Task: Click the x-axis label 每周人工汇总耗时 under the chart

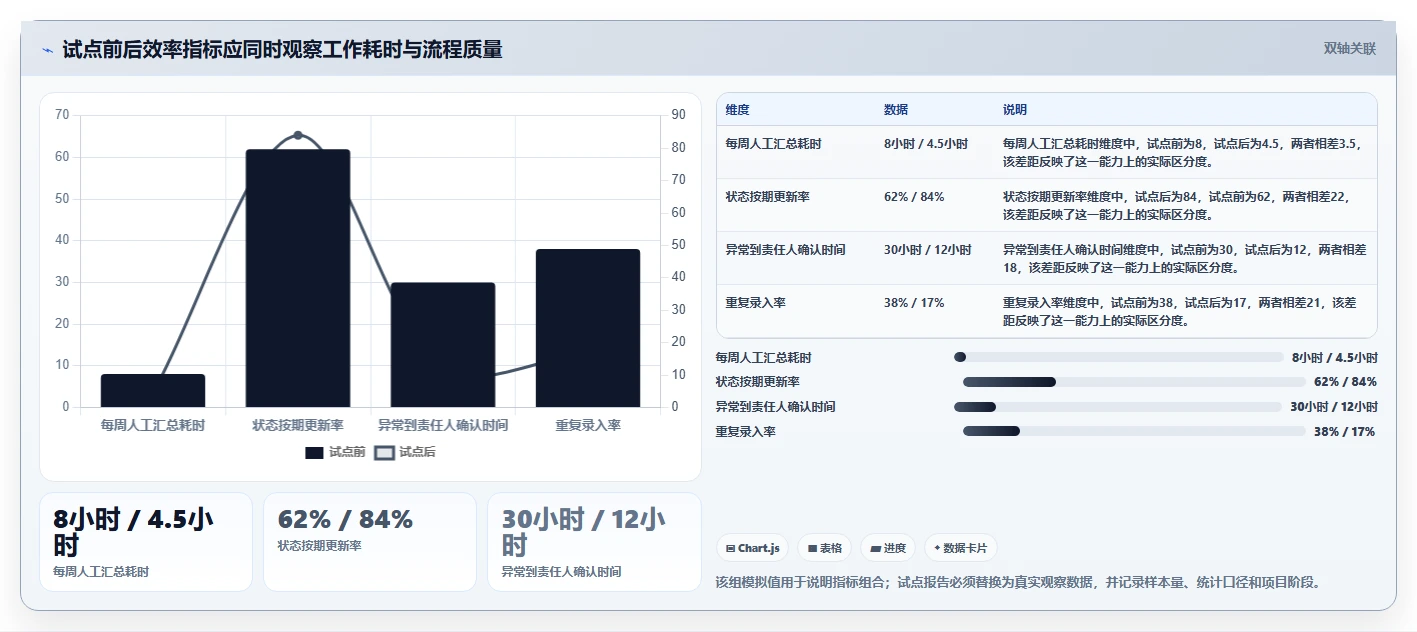Action: (153, 425)
